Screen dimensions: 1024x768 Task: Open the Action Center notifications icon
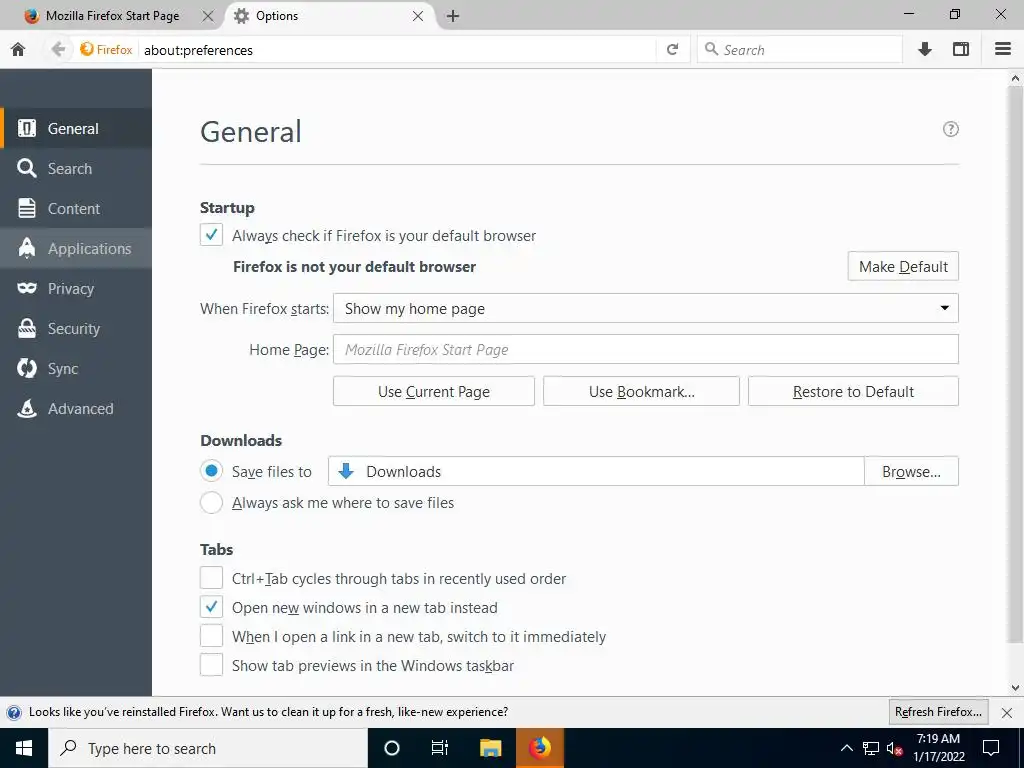991,748
